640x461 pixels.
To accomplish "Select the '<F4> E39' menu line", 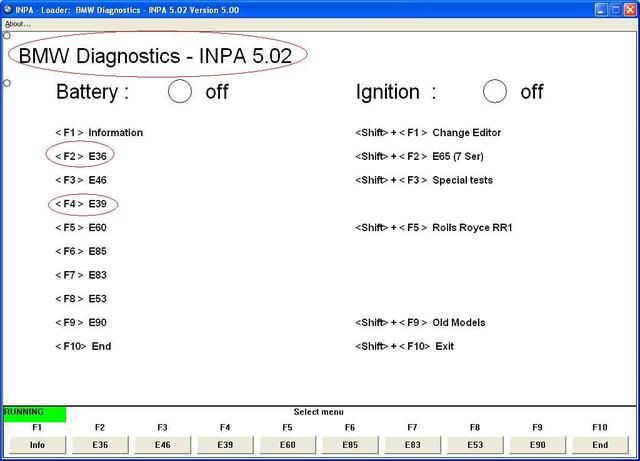I will (81, 204).
